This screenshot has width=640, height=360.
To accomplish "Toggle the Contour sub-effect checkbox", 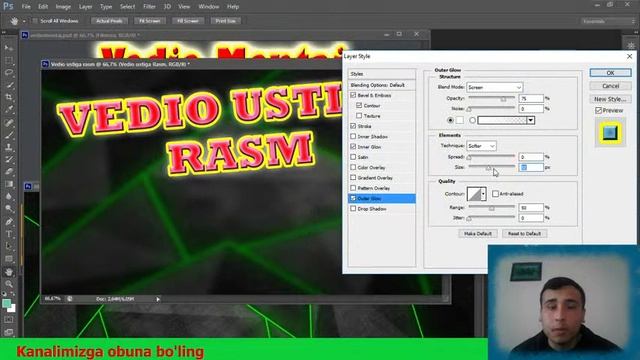I will click(x=359, y=105).
